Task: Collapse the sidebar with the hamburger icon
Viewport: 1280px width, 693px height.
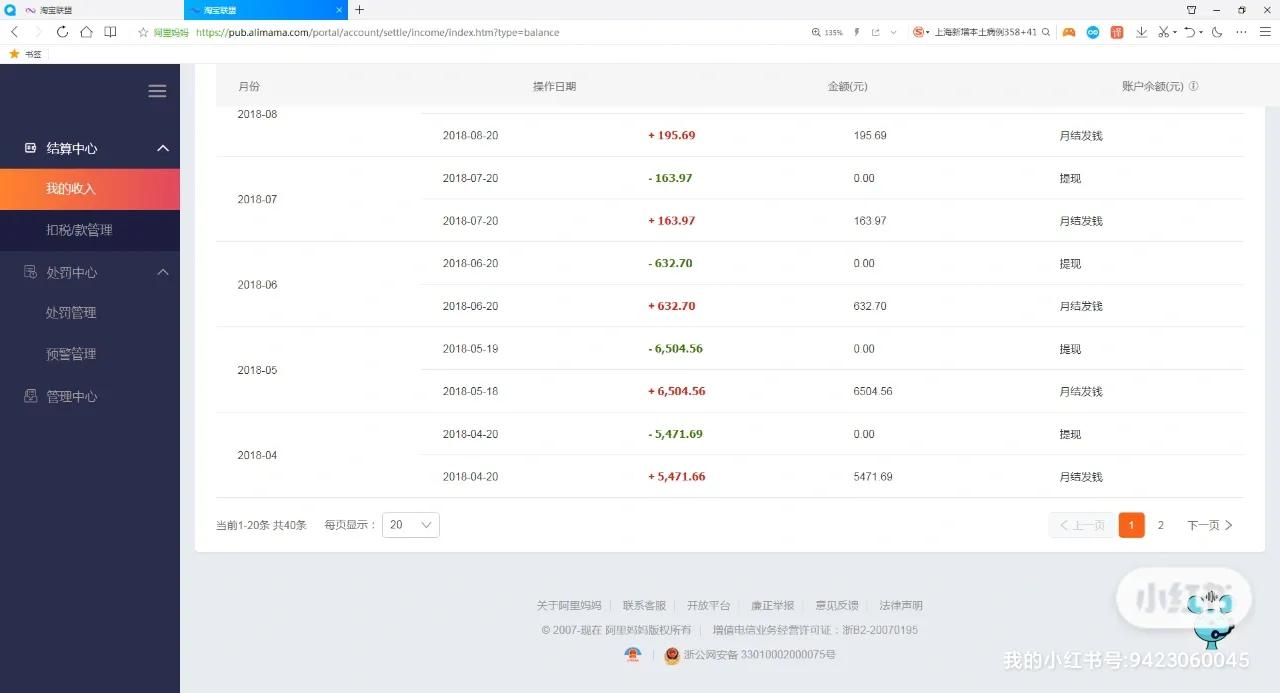Action: (157, 90)
